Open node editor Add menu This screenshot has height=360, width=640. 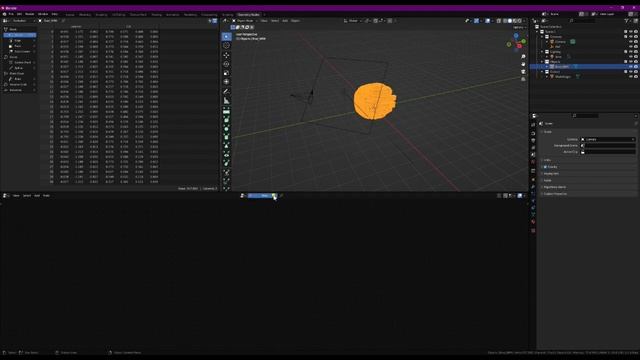[37, 196]
